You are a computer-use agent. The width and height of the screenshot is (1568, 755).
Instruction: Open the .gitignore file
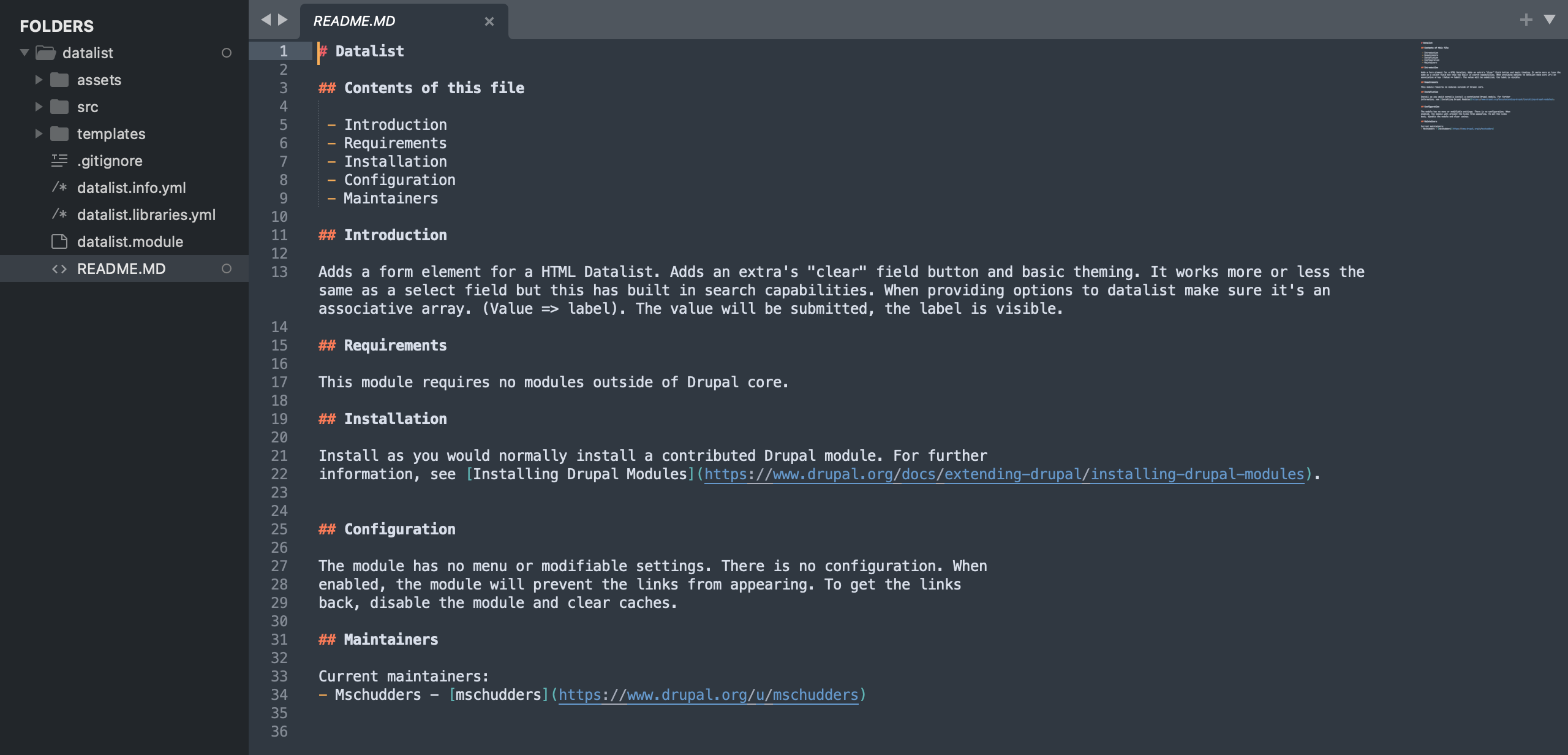click(110, 161)
